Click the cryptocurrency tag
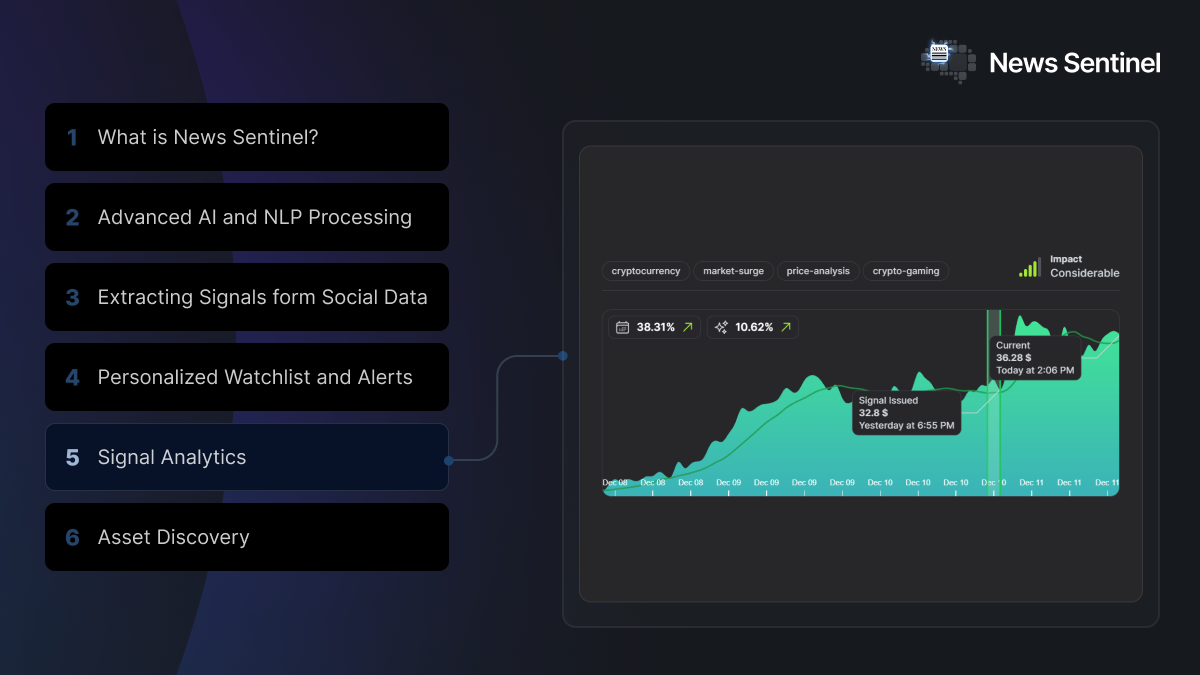The image size is (1200, 675). [x=646, y=271]
